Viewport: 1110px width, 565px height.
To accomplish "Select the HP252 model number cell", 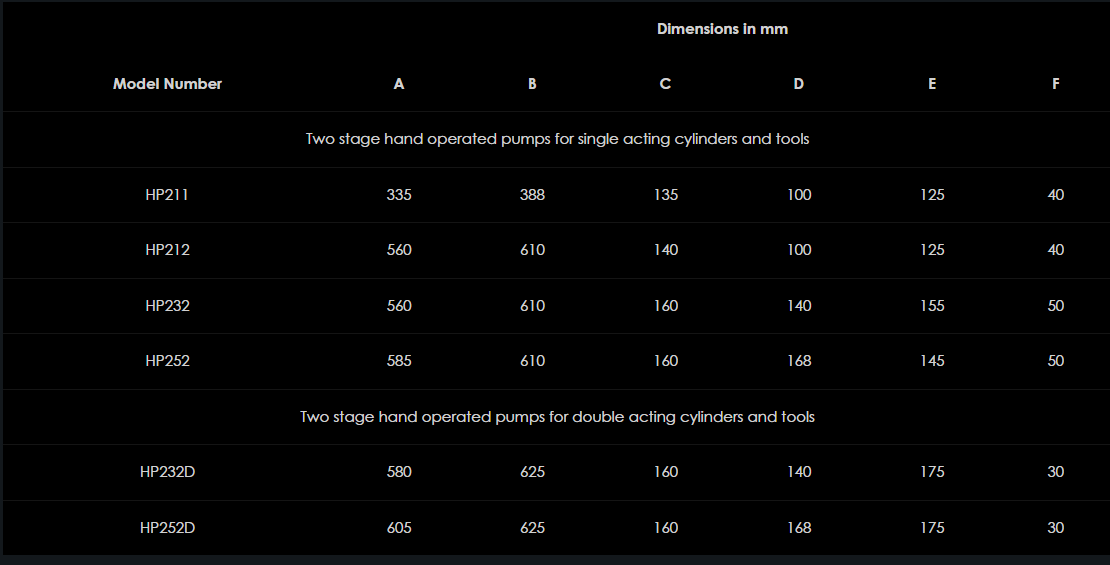I will pyautogui.click(x=167, y=361).
